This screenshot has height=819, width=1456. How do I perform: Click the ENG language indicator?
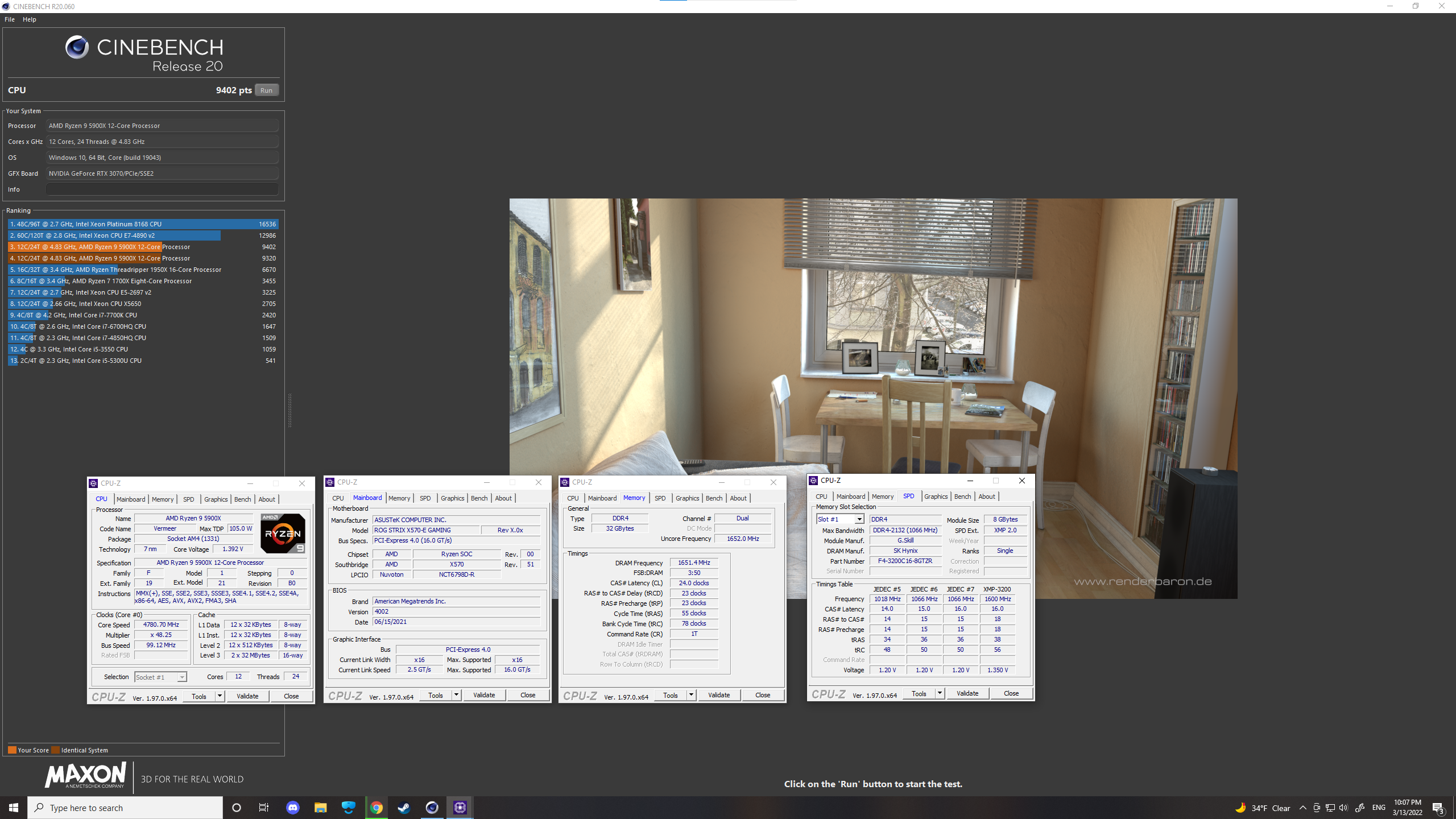pyautogui.click(x=1379, y=808)
